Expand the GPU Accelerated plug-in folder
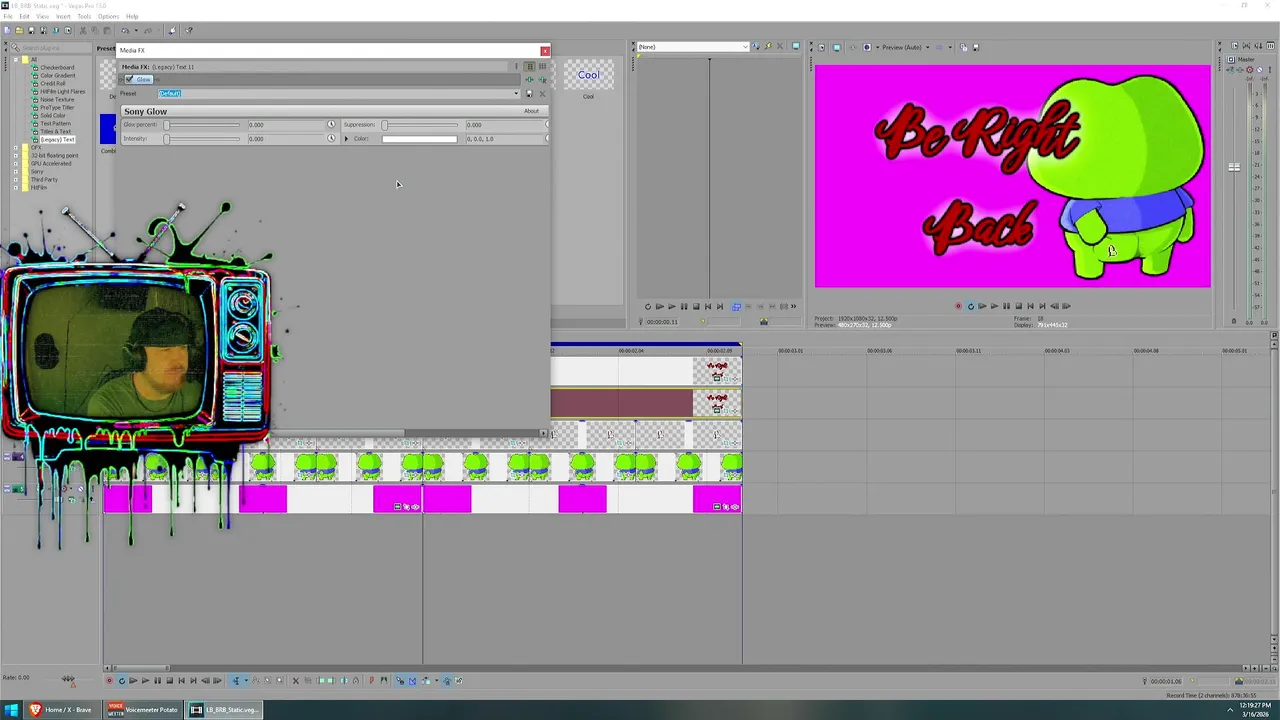The image size is (1280, 720). click(x=16, y=163)
